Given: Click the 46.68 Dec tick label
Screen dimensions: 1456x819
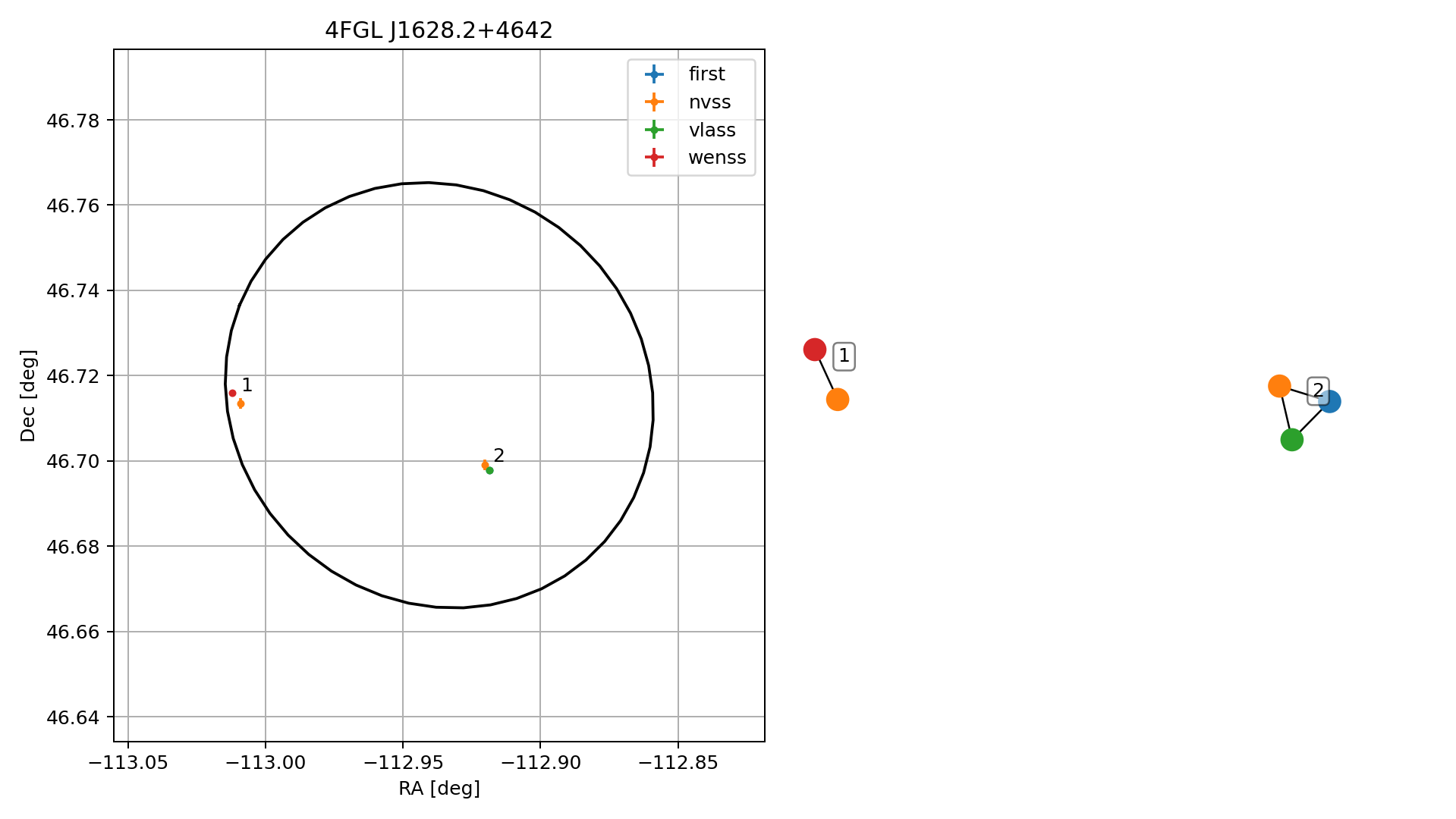Looking at the screenshot, I should [x=73, y=547].
